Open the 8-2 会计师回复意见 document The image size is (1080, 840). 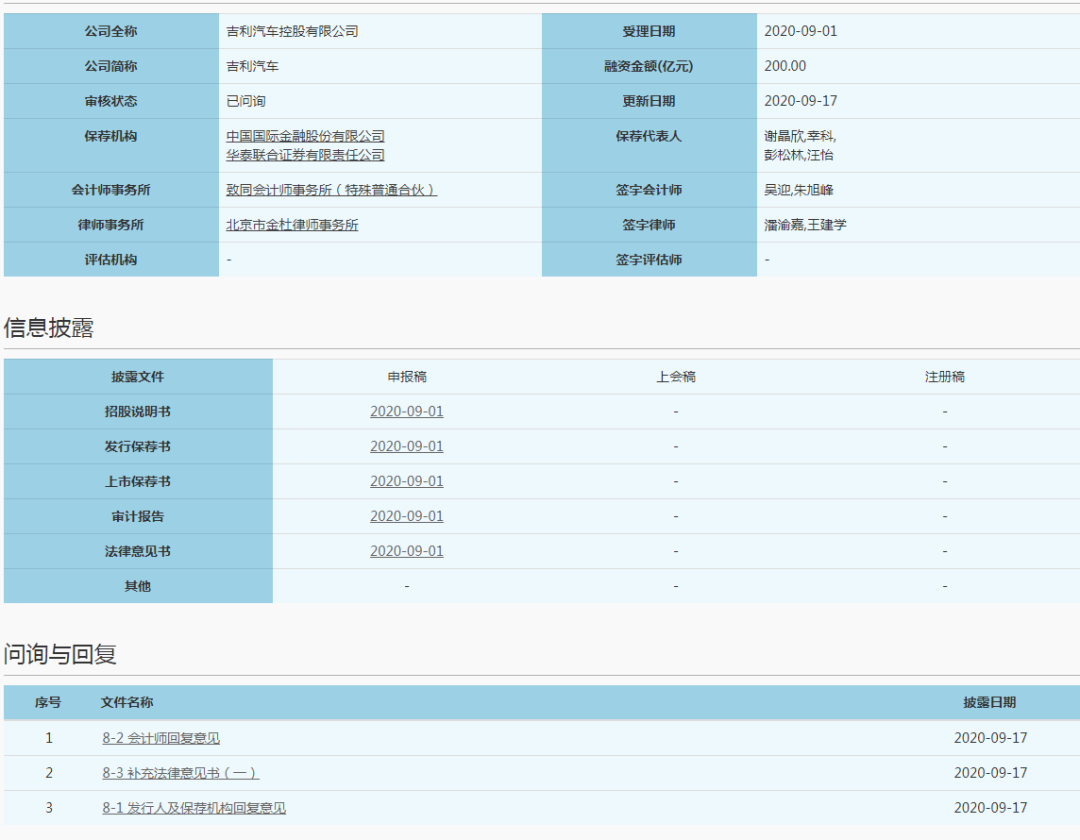[x=161, y=738]
